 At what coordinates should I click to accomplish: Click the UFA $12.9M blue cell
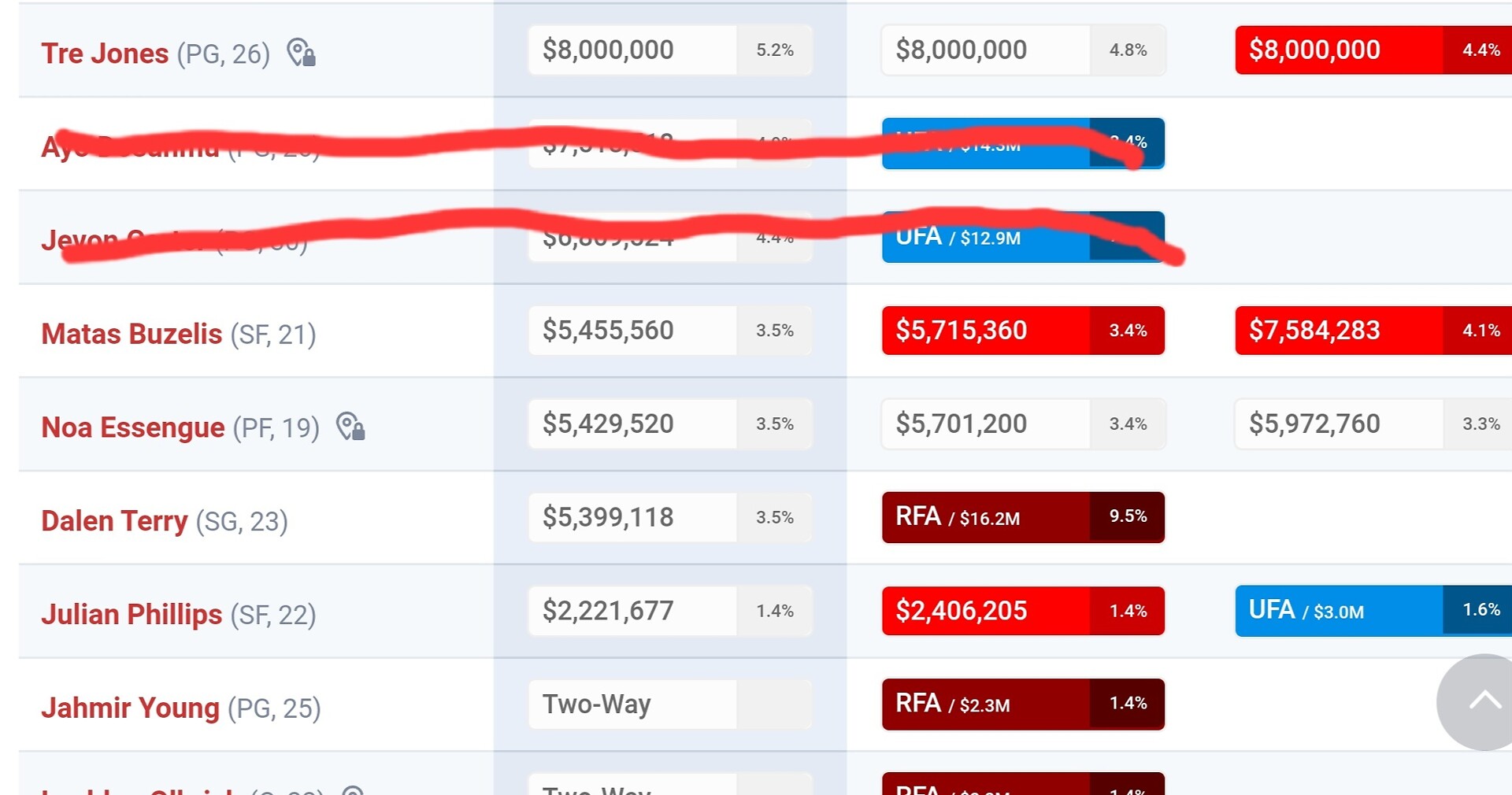(984, 237)
